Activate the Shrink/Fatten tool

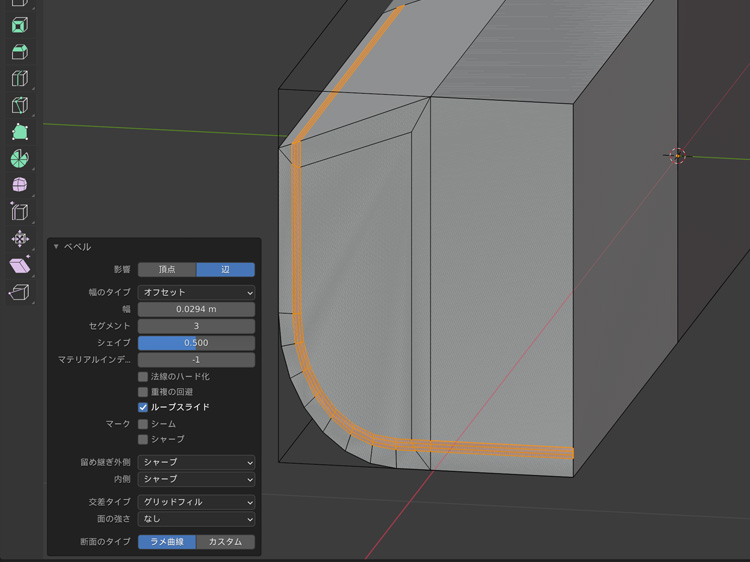19,239
